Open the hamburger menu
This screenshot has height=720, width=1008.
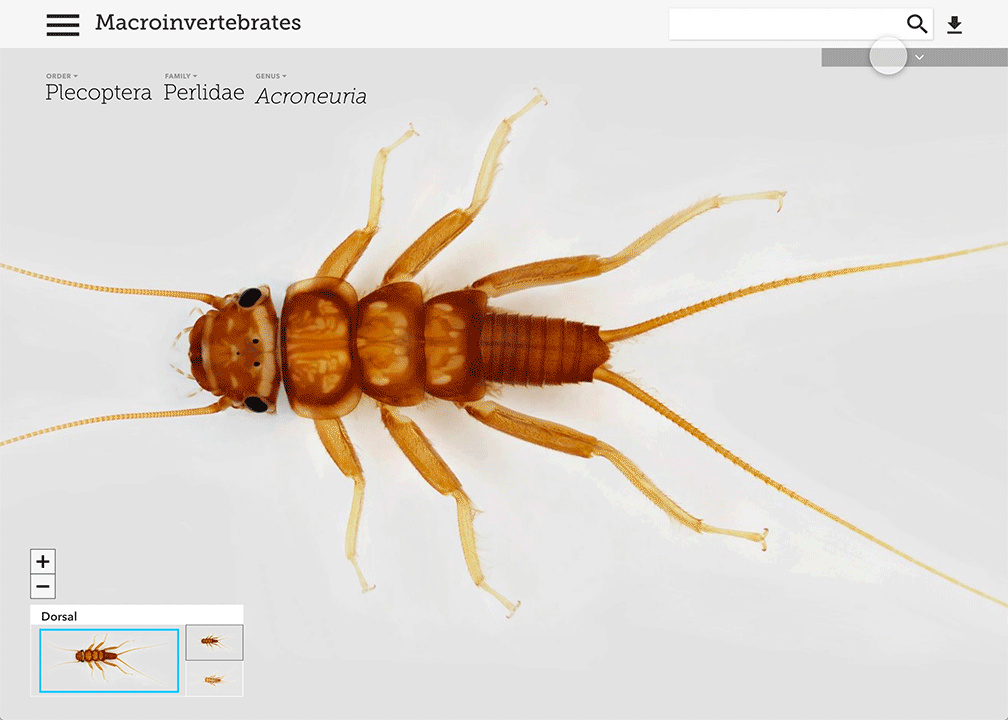[x=63, y=24]
